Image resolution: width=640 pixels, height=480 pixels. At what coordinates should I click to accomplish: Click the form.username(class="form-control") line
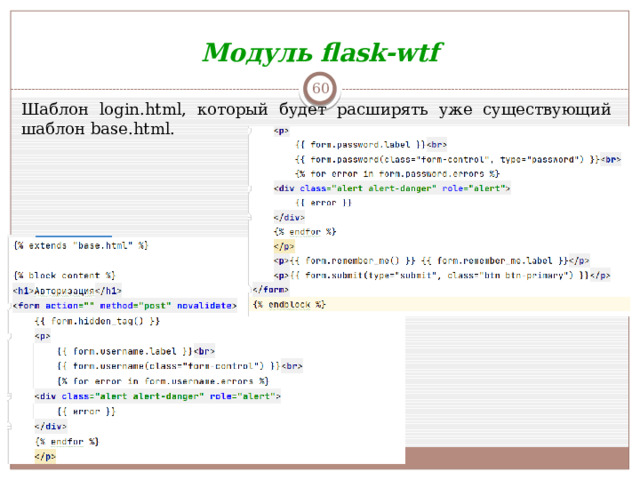180,366
